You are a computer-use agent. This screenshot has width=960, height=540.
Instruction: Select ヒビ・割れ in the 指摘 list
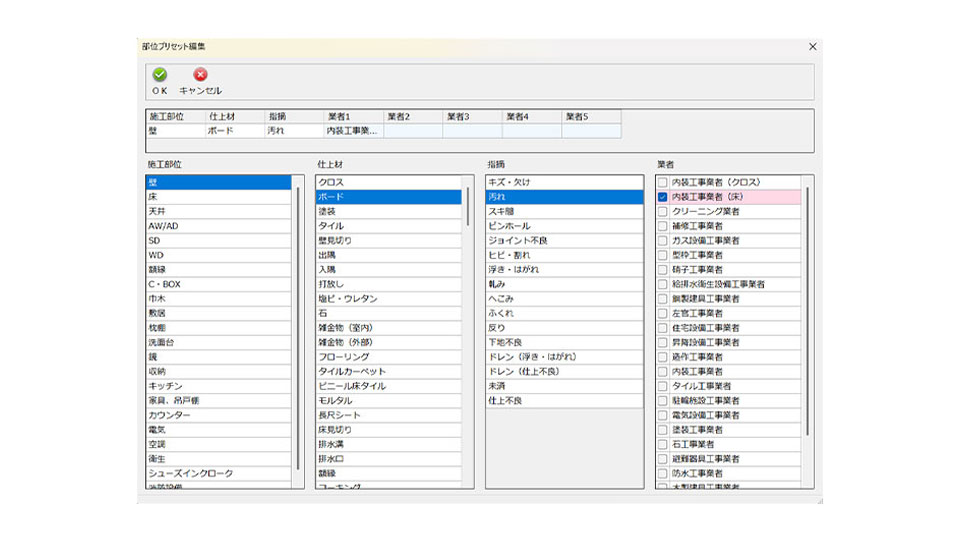pos(564,255)
